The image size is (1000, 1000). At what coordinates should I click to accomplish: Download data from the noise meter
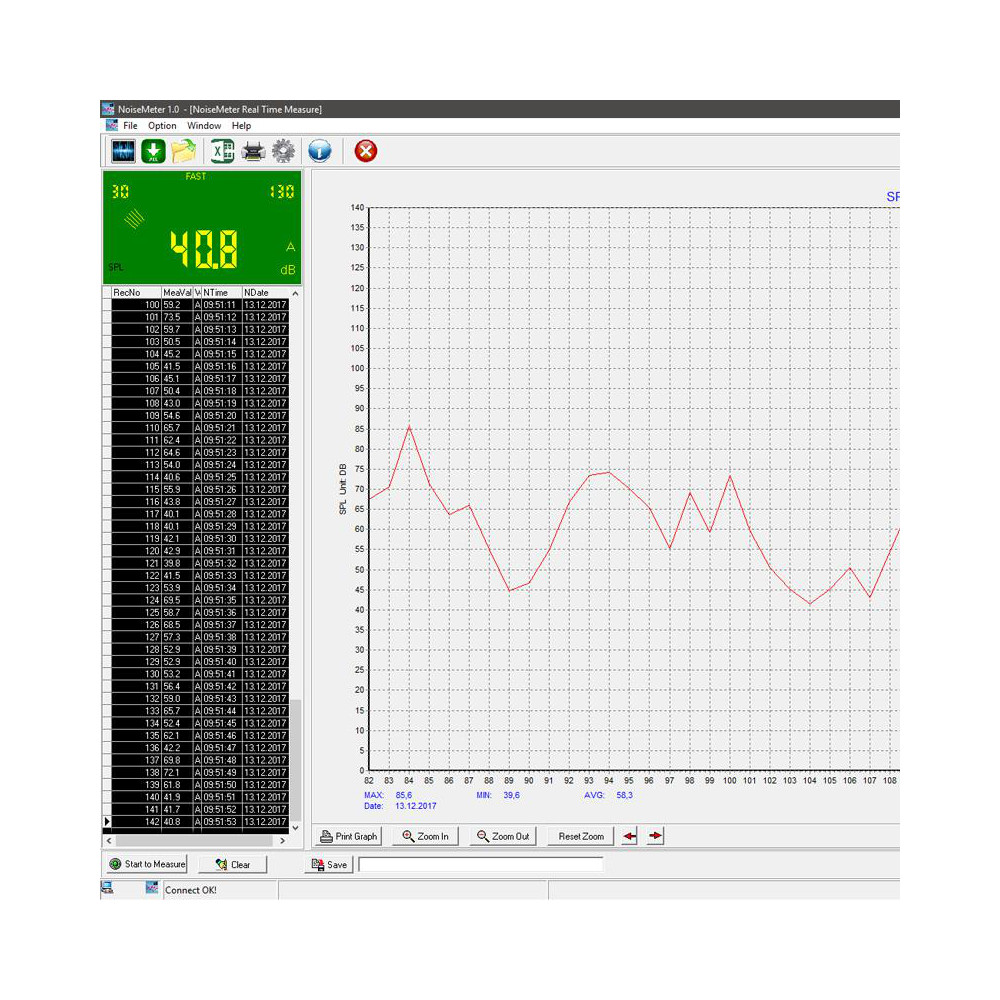tap(153, 150)
